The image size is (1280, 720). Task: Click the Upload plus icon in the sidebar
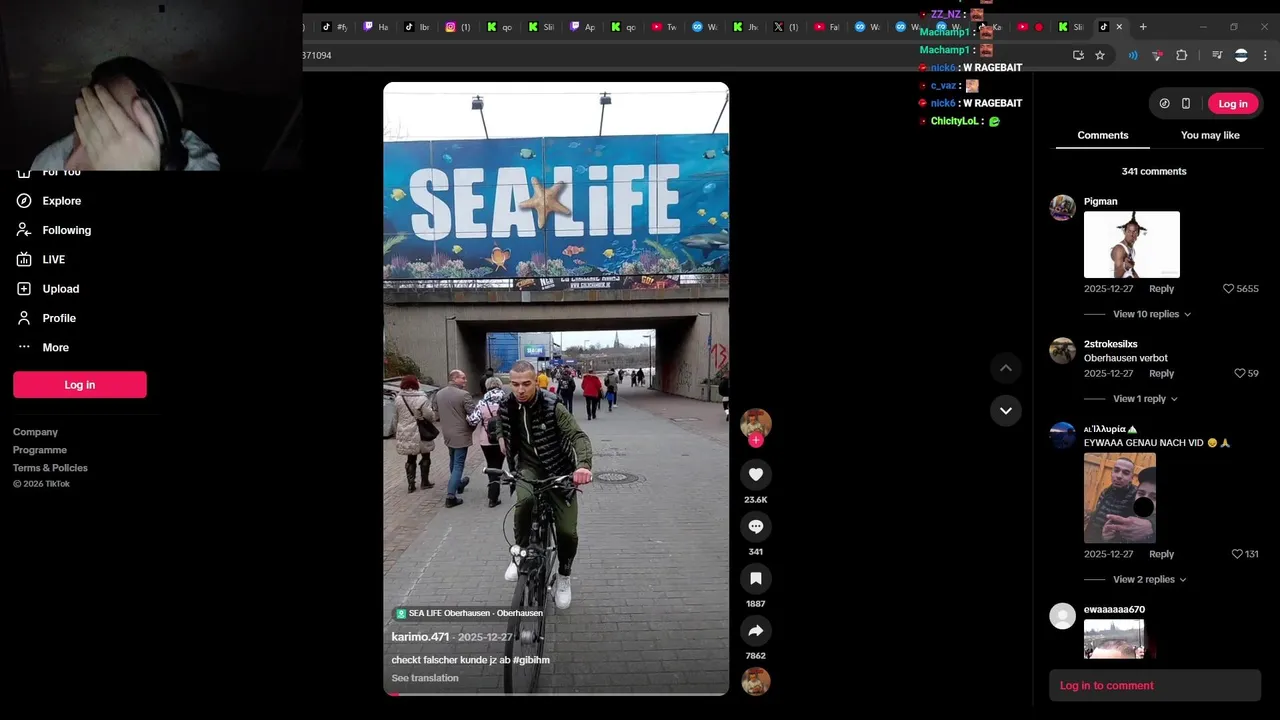24,289
